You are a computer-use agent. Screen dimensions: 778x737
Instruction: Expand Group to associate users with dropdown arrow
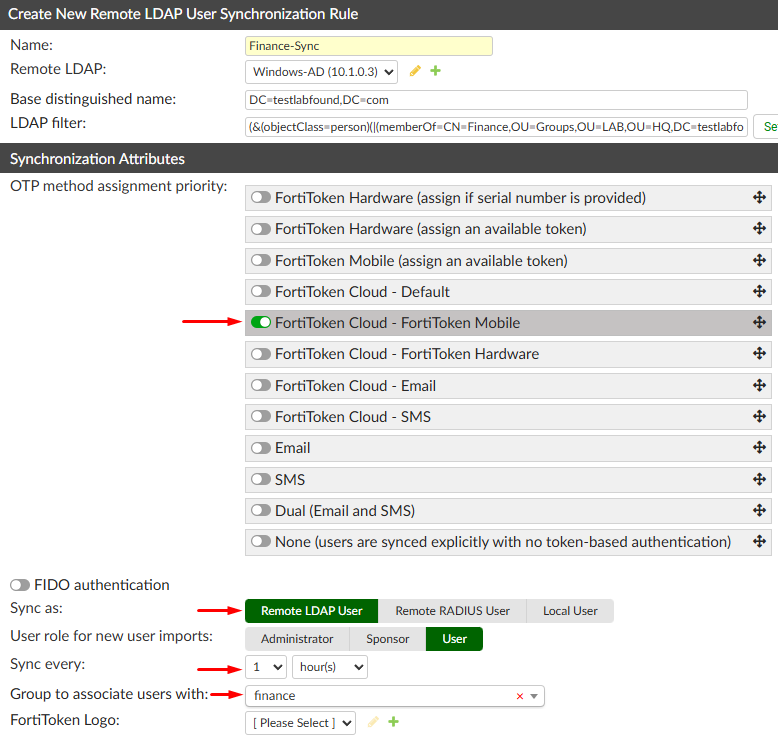(534, 696)
